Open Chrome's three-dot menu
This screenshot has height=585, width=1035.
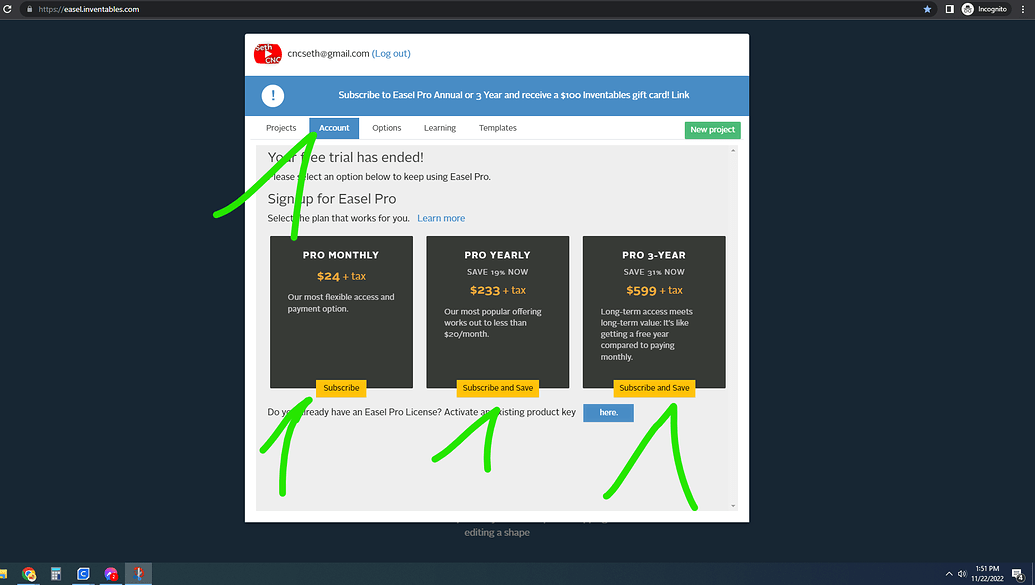(x=1022, y=8)
